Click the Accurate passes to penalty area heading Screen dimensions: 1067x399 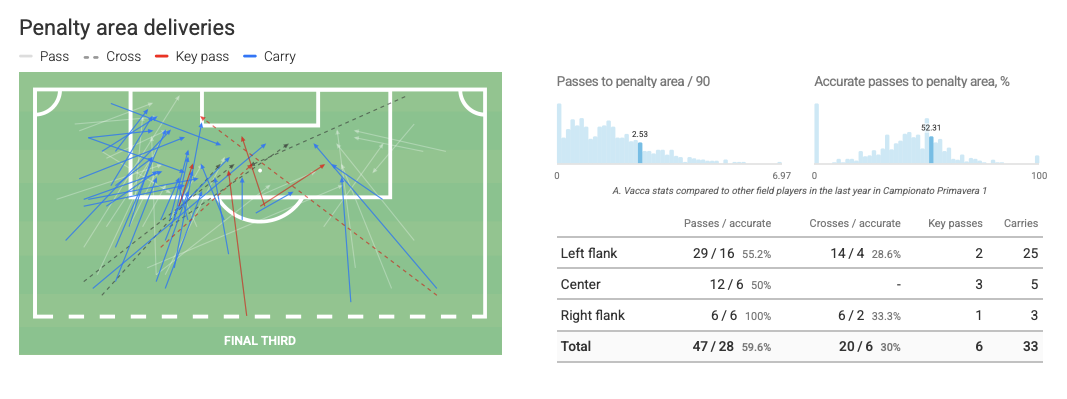(912, 82)
